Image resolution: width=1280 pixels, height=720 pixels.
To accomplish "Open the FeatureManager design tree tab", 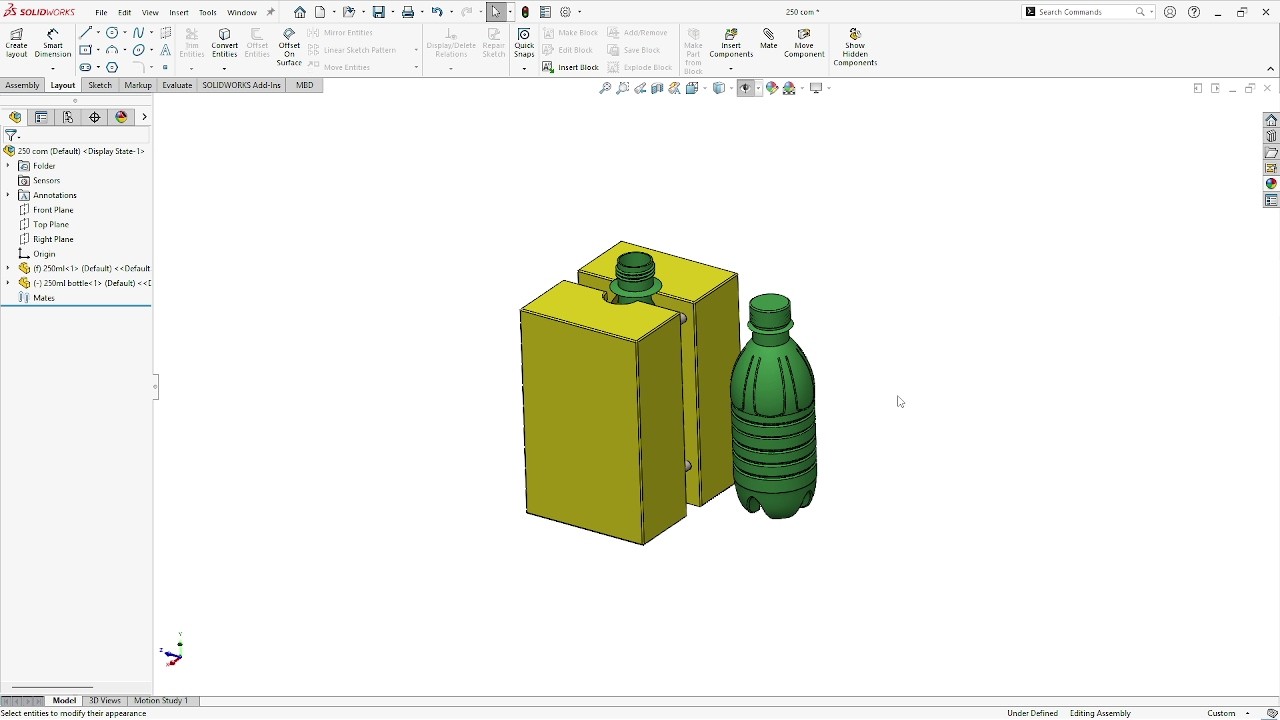I will [15, 117].
